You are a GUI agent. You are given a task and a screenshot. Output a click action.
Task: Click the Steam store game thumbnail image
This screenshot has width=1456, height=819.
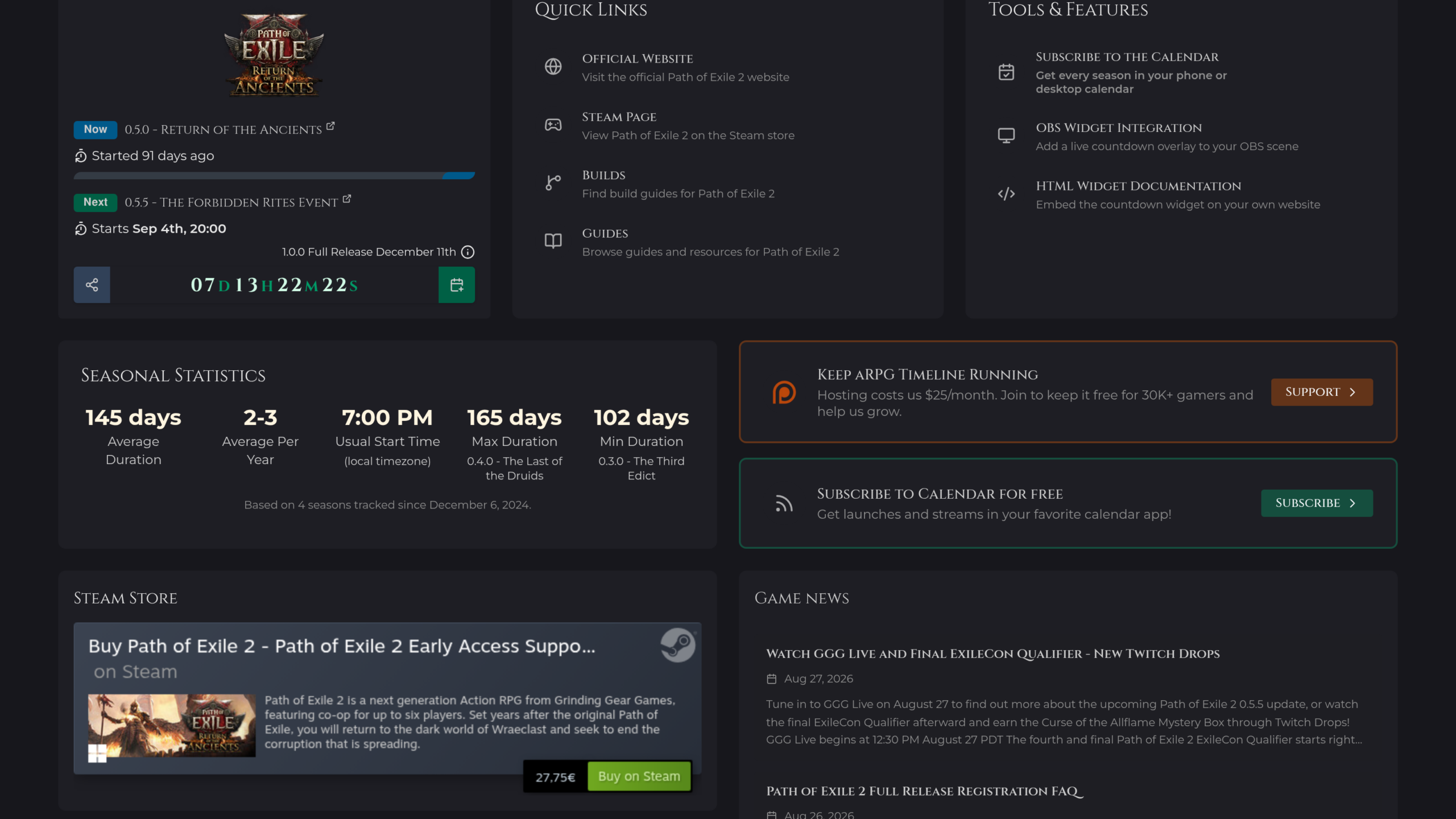(172, 725)
